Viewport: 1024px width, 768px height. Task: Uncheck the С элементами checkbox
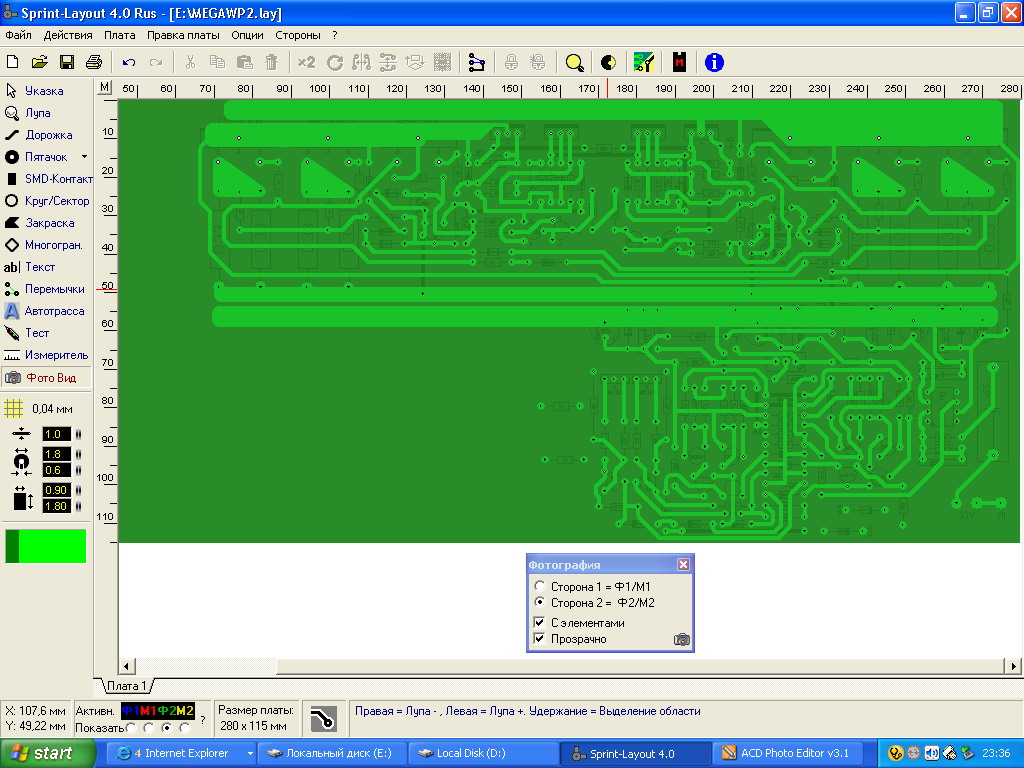[539, 622]
